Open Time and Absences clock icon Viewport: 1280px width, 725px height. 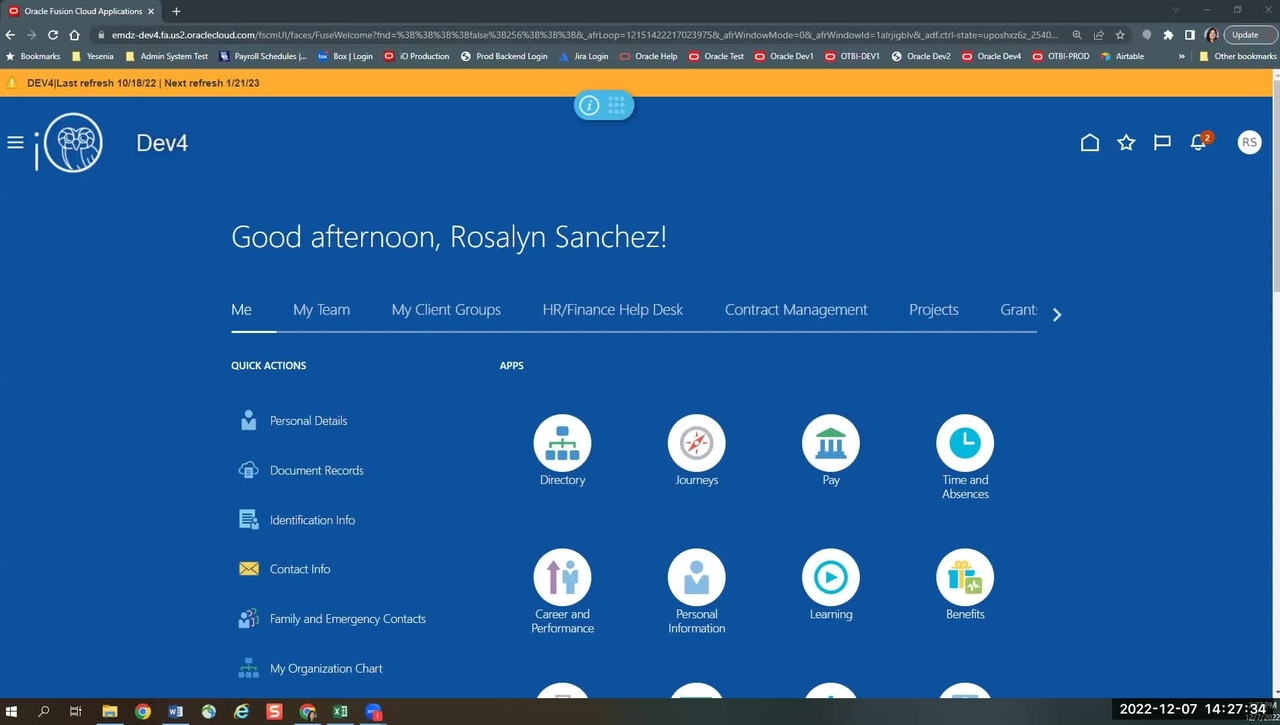964,443
